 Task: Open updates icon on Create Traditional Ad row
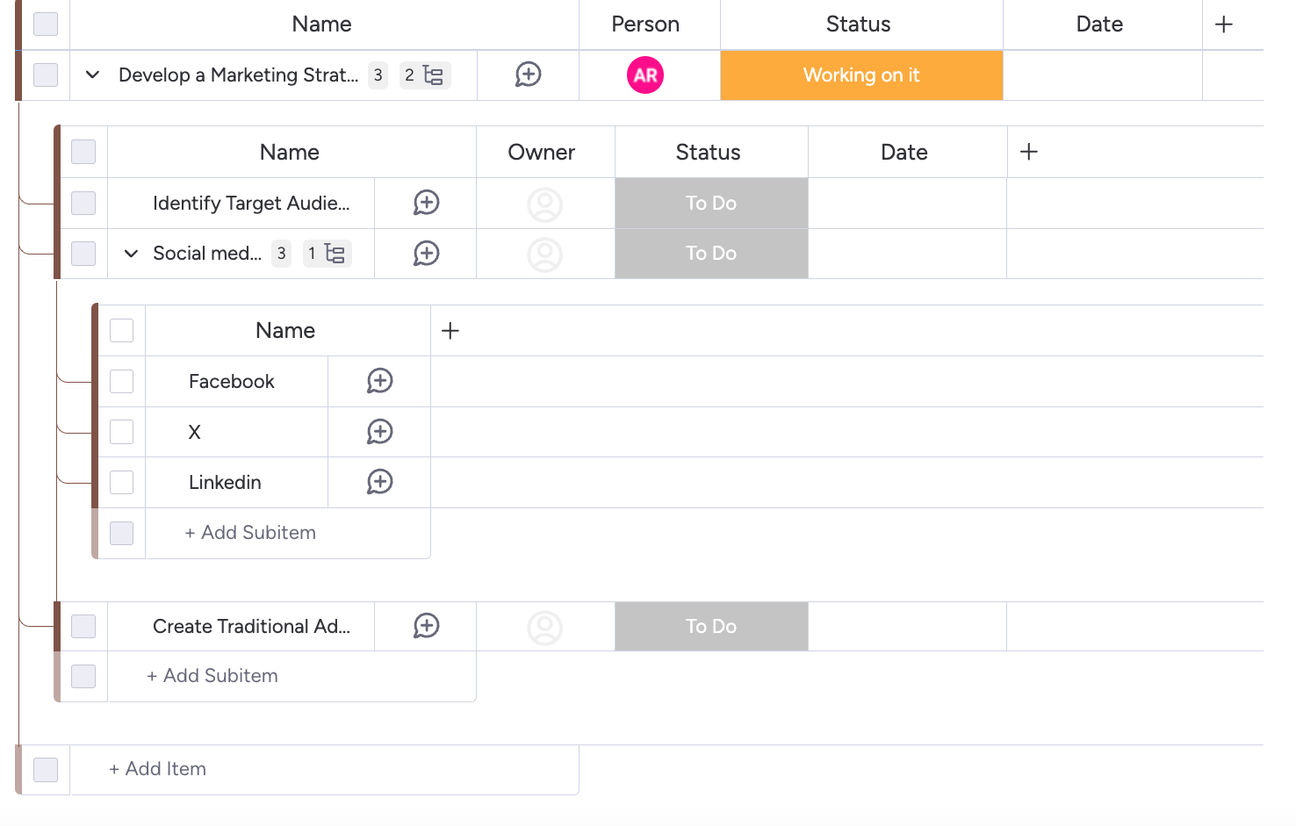tap(426, 625)
